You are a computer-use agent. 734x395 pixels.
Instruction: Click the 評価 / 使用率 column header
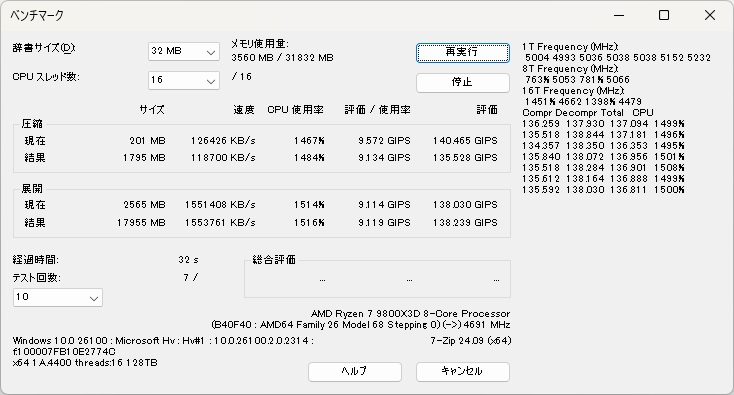tap(378, 110)
